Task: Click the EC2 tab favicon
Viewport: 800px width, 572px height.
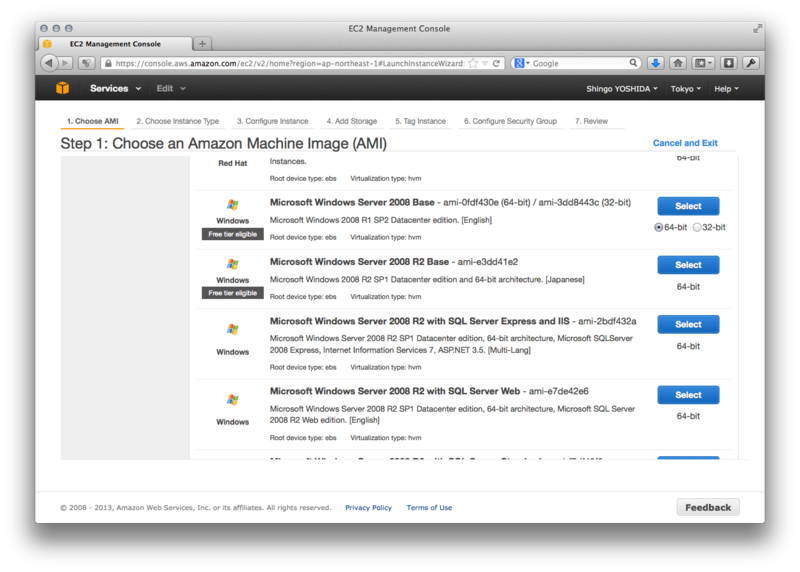Action: tap(47, 44)
